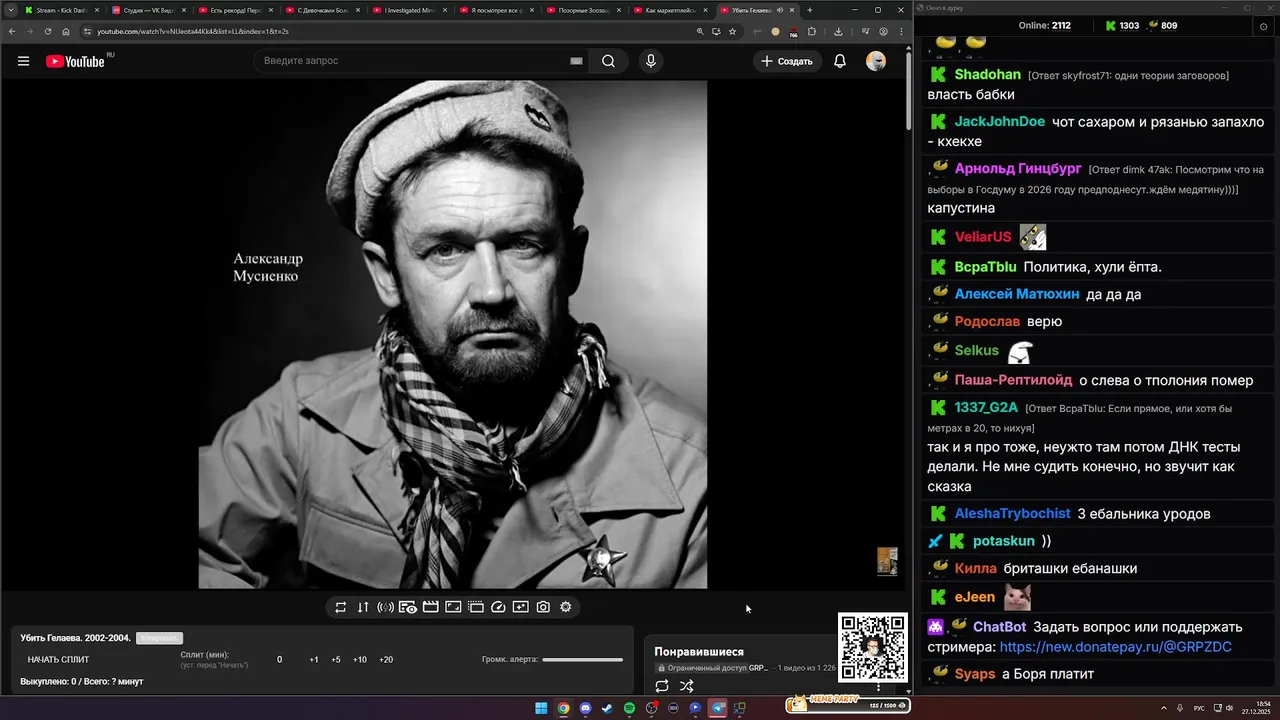Toggle playlist shuffle under Понравившиеся
Screen dimensions: 1280x720
tap(687, 686)
